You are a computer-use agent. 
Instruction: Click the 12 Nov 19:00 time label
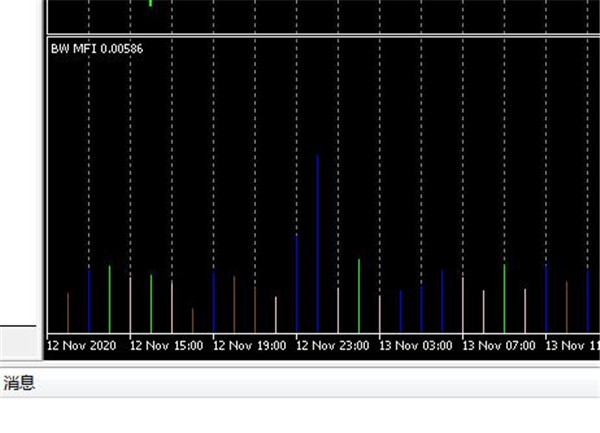249,346
